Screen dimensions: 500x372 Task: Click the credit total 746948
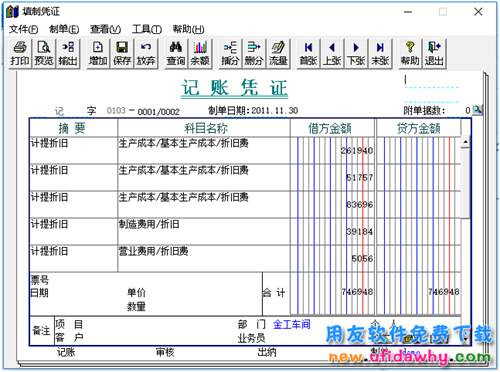click(x=444, y=292)
